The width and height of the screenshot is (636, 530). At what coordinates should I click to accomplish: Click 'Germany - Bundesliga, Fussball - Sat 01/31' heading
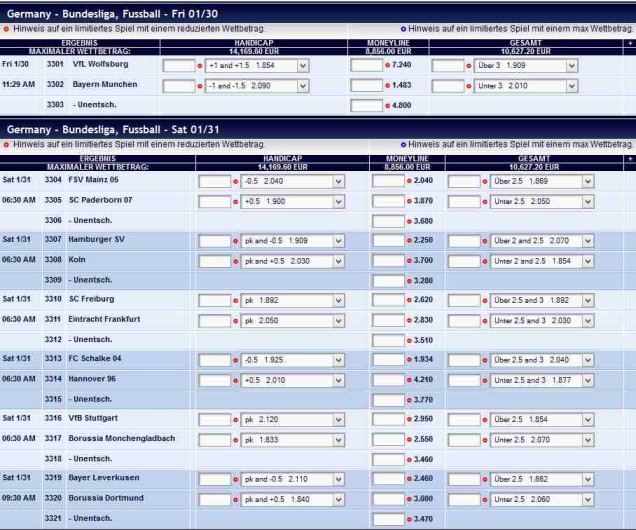113,130
